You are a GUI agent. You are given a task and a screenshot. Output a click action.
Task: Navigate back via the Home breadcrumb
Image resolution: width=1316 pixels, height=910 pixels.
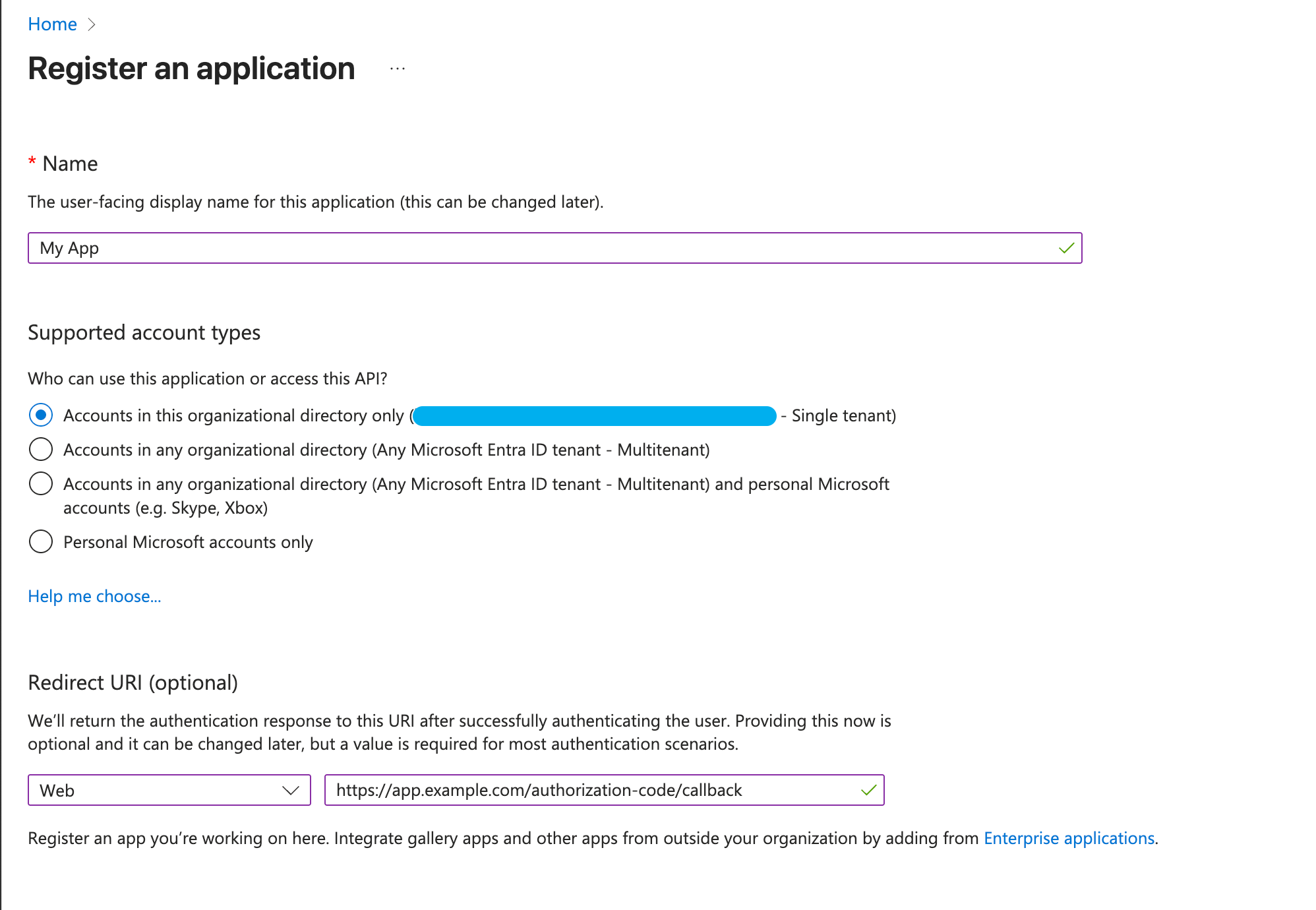(52, 24)
